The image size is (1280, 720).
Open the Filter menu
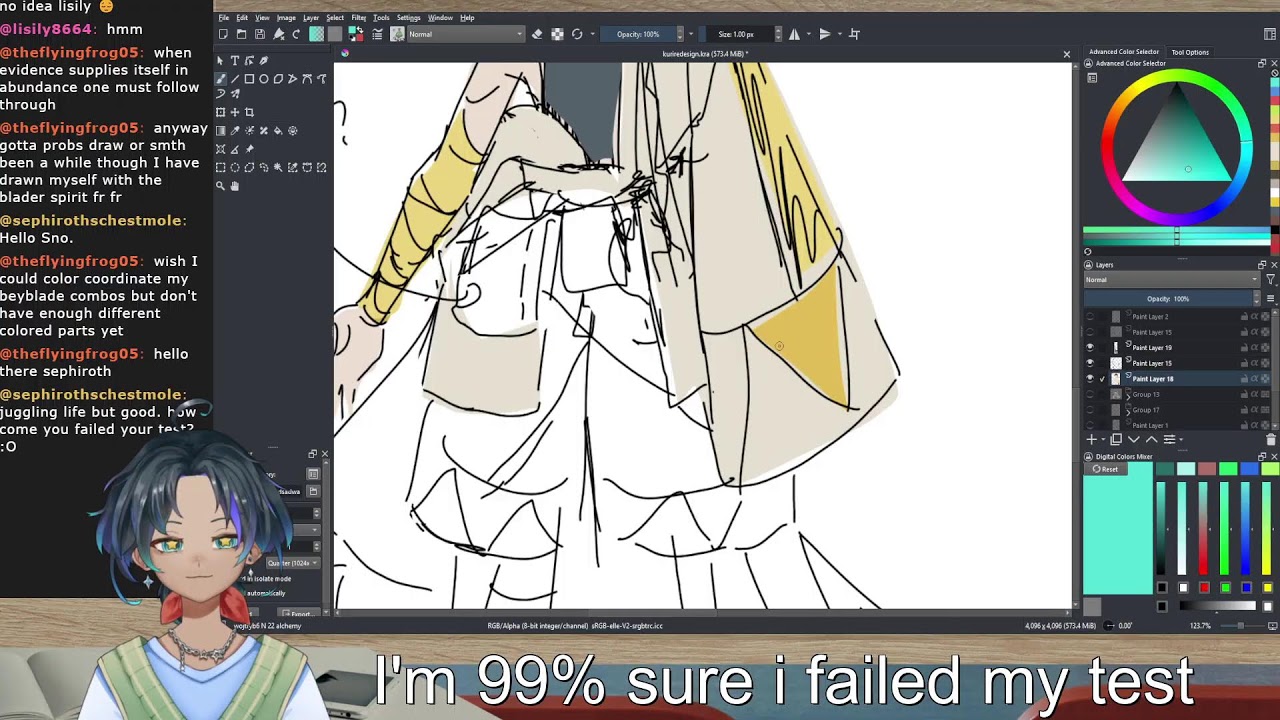pos(358,18)
